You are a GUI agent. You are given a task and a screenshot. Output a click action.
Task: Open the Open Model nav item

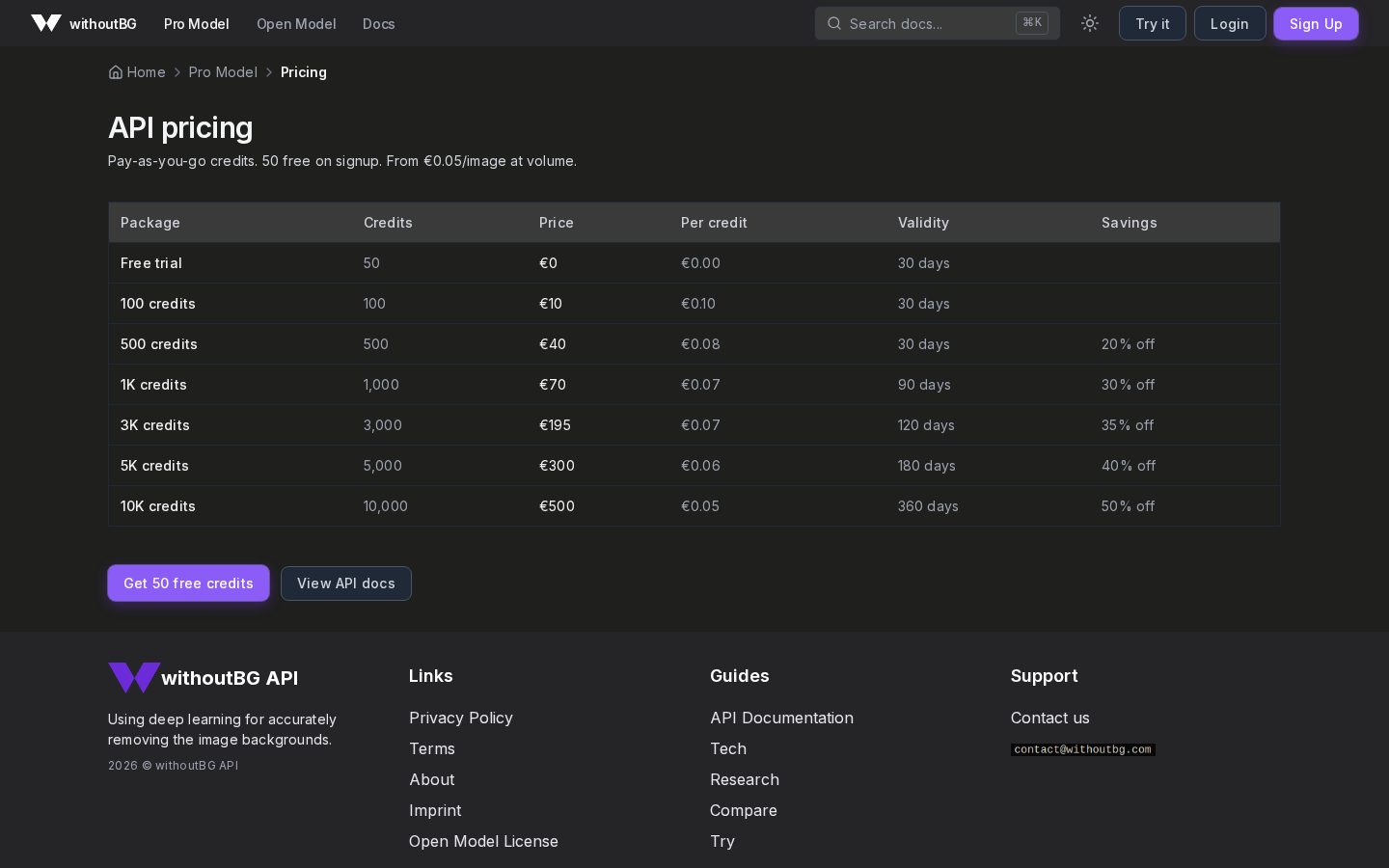[296, 23]
